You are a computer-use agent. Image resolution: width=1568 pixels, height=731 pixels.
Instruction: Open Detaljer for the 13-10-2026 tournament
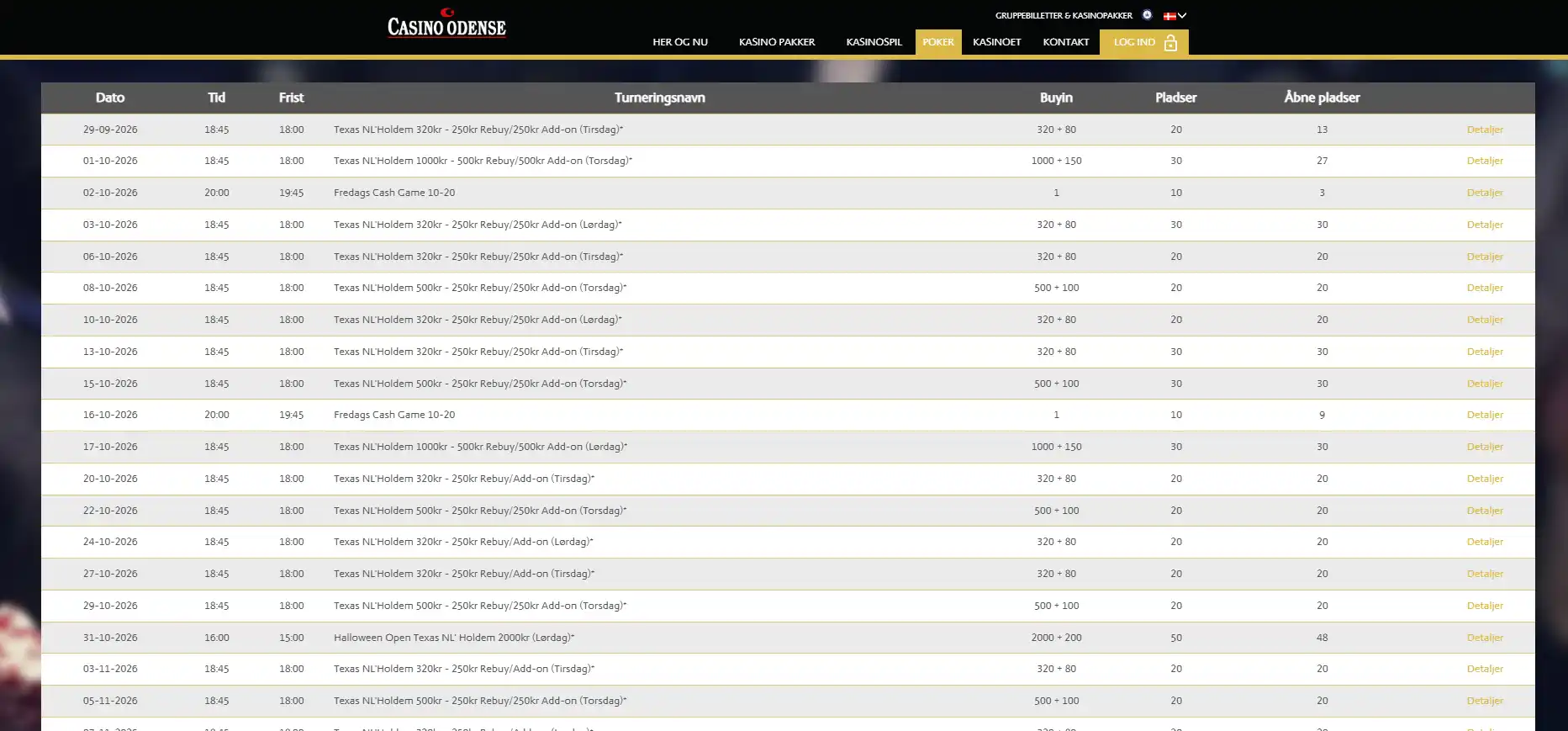(1486, 352)
